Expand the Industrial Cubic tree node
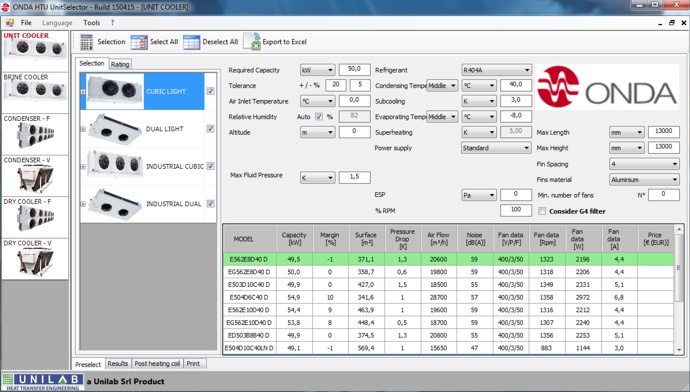690x392 pixels. (83, 166)
